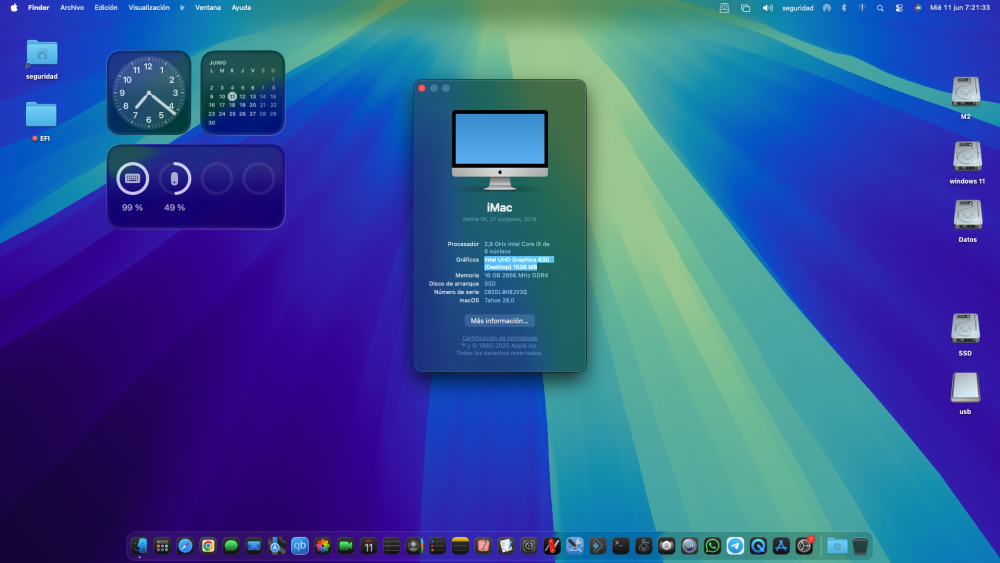Click the volume icon in menu bar
Screen dimensions: 1000x563
pos(767,8)
